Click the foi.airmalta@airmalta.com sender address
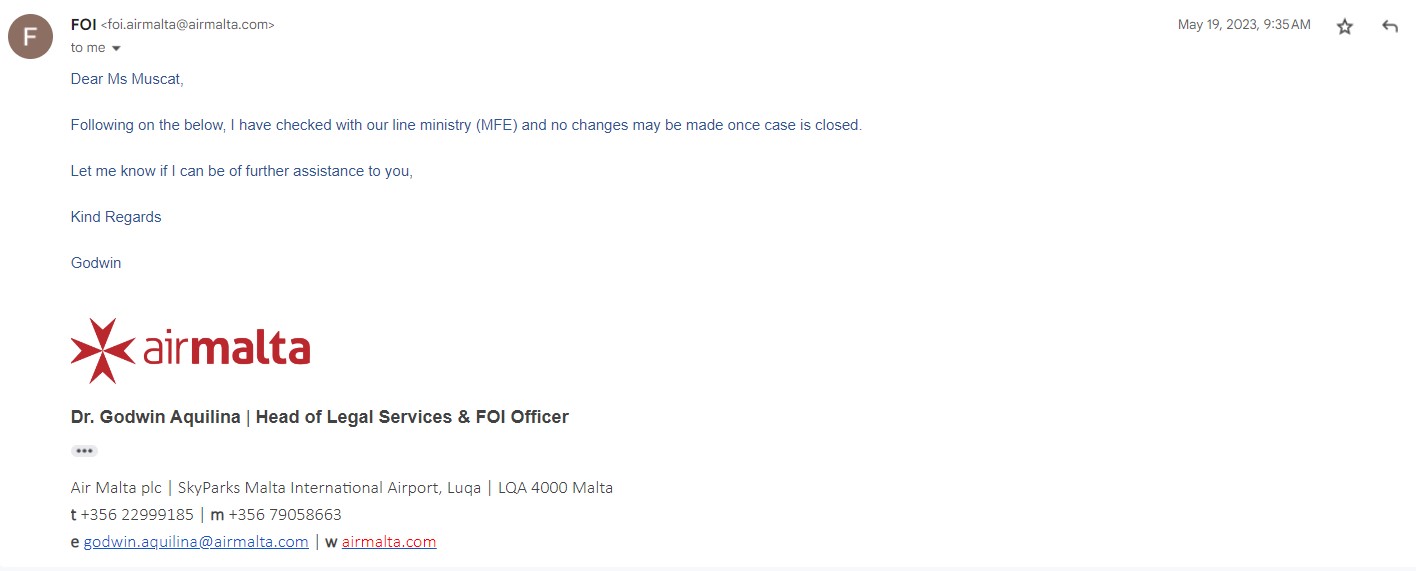The image size is (1416, 571). (x=188, y=25)
